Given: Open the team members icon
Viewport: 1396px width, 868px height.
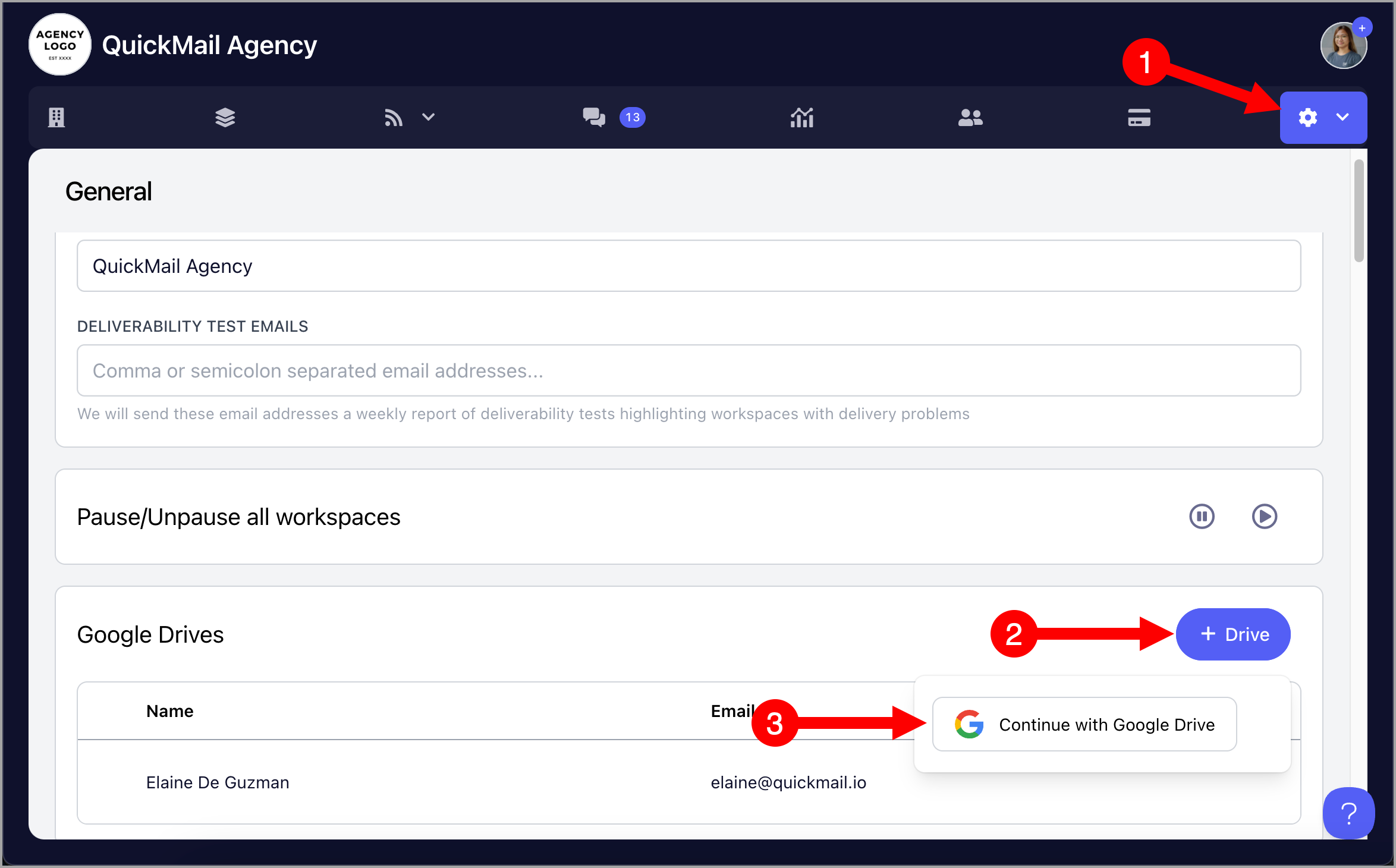Looking at the screenshot, I should (x=970, y=117).
